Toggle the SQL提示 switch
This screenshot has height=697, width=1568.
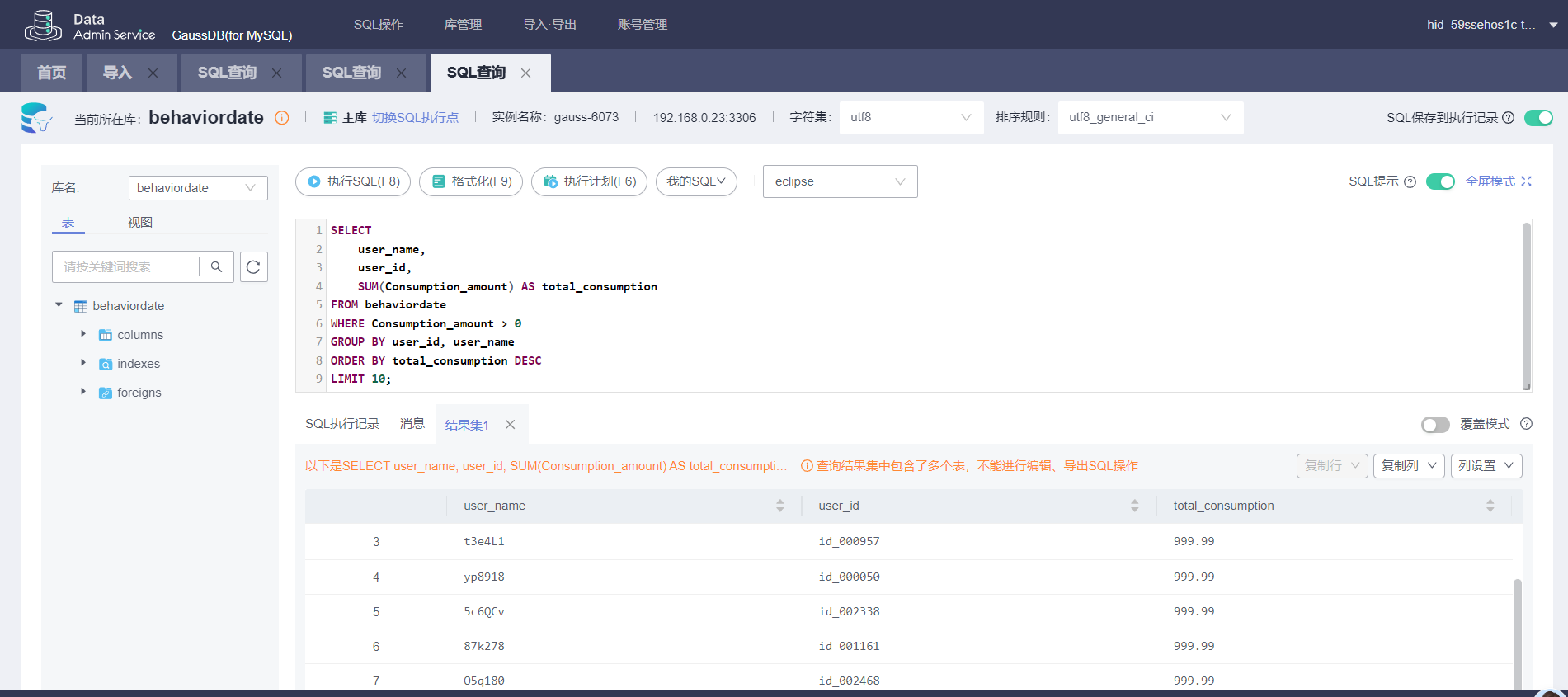[1440, 181]
